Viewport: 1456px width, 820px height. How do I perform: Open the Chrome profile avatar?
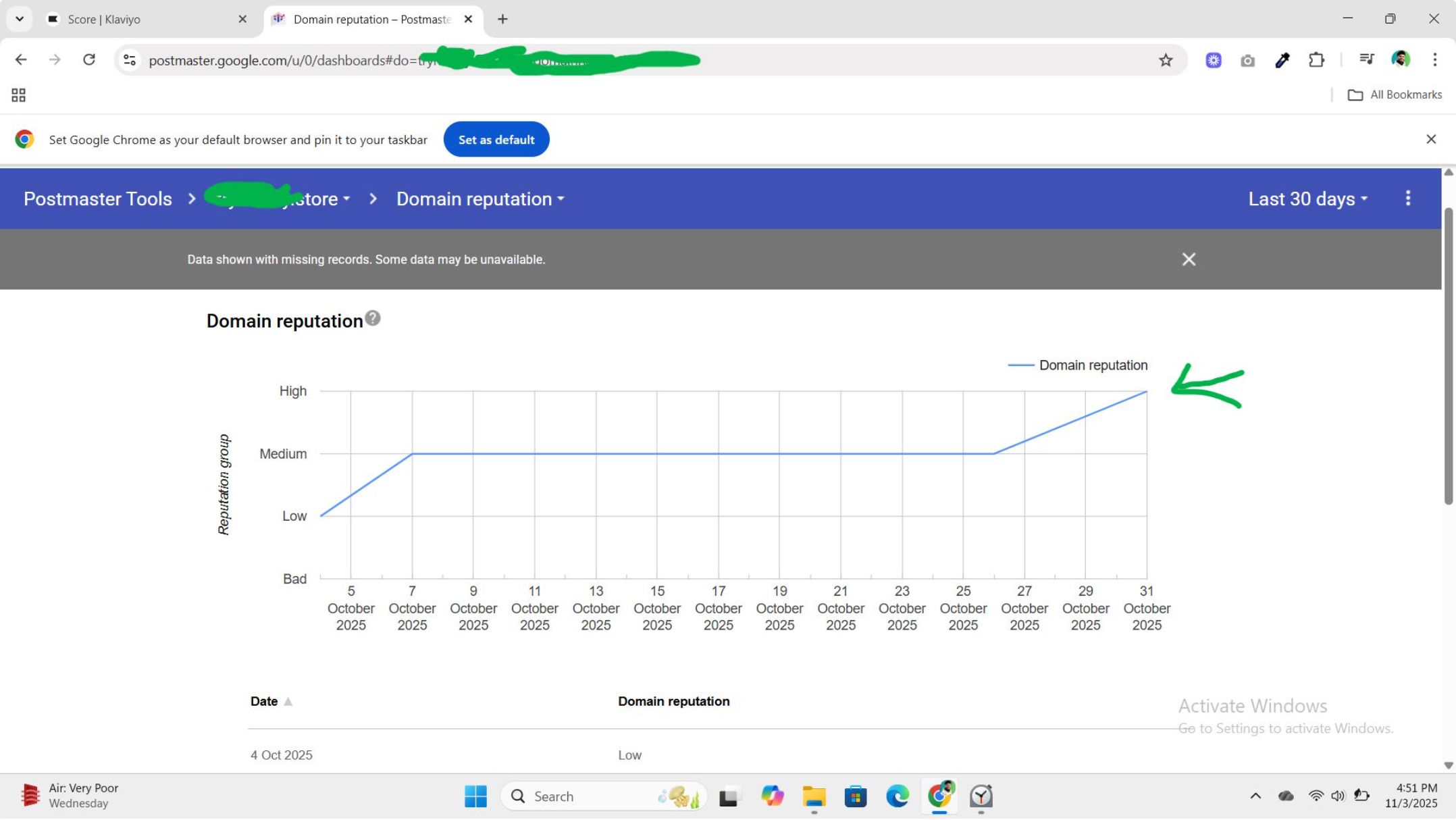pos(1401,60)
